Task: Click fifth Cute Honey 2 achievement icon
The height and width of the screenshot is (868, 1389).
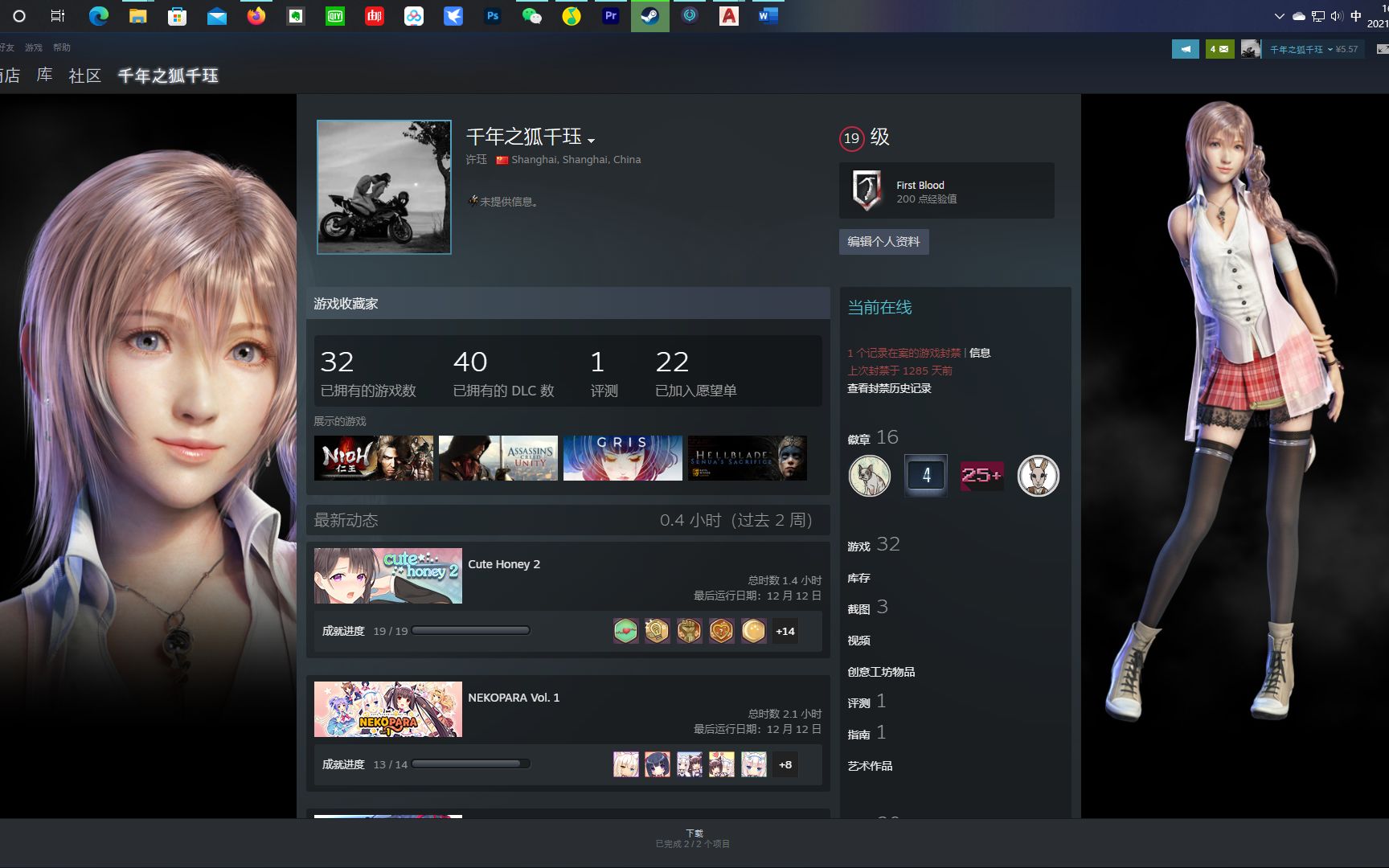Action: pos(754,631)
